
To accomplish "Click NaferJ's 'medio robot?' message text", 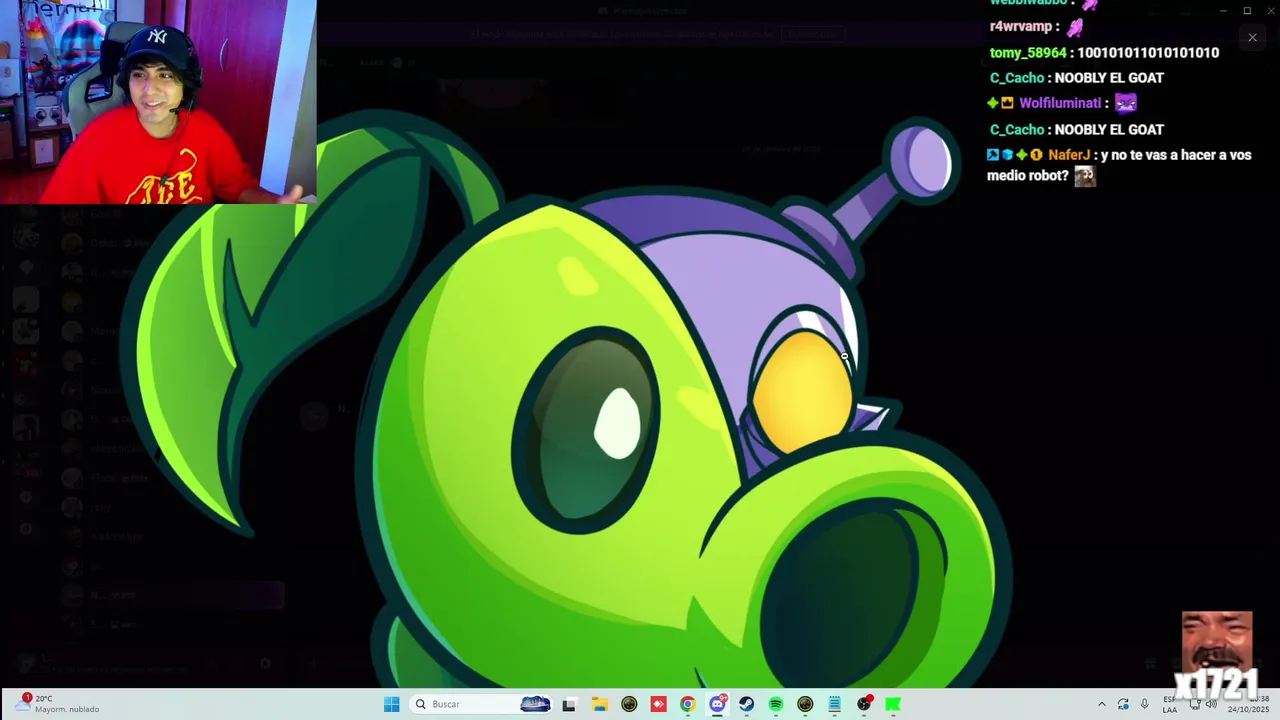I will (x=1028, y=176).
